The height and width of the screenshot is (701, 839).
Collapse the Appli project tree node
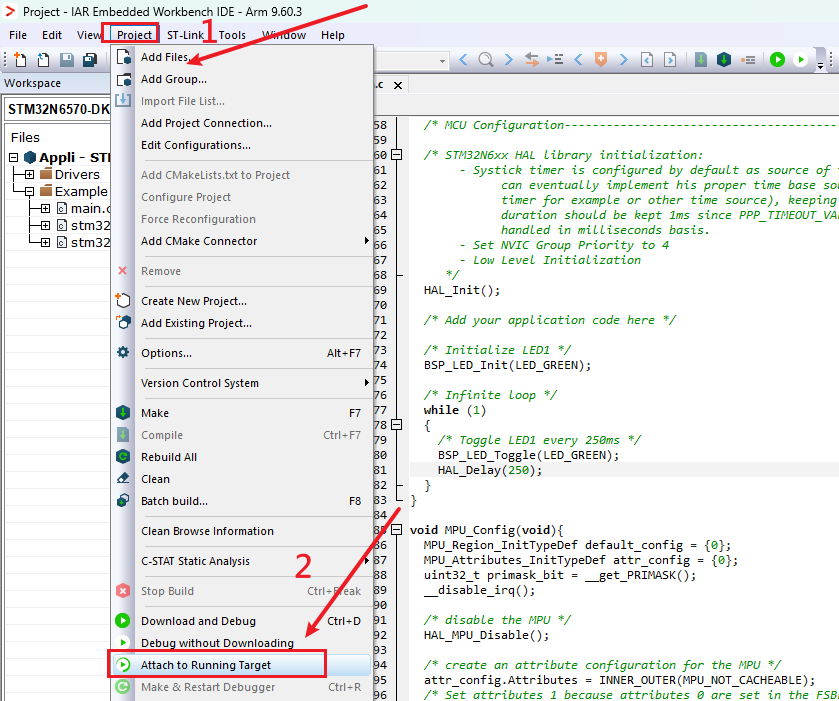tap(14, 157)
